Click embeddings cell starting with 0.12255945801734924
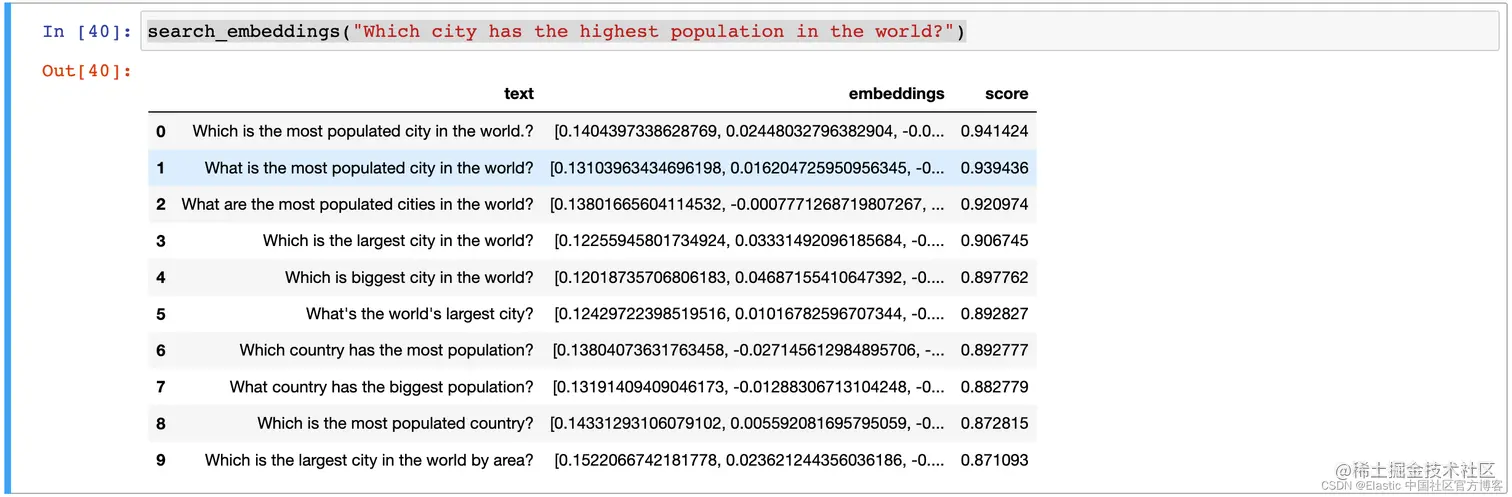 point(750,241)
